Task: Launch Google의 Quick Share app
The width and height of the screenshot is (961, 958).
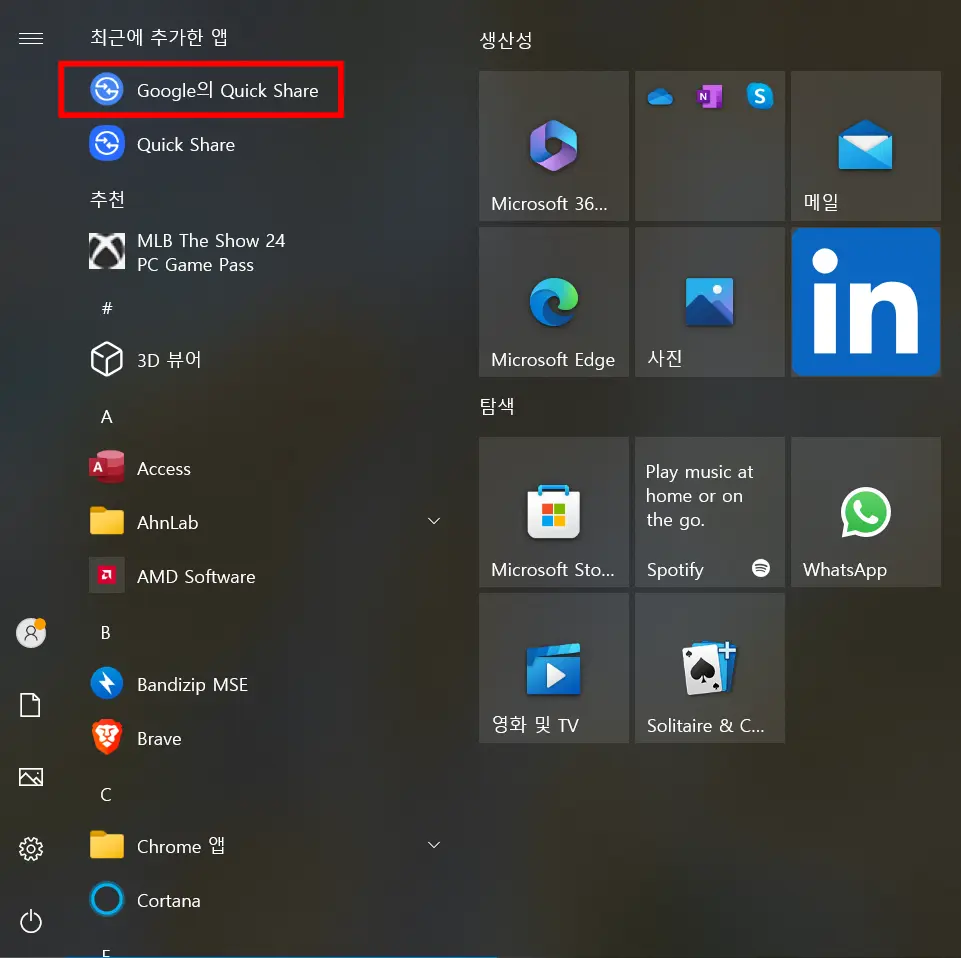Action: (202, 90)
